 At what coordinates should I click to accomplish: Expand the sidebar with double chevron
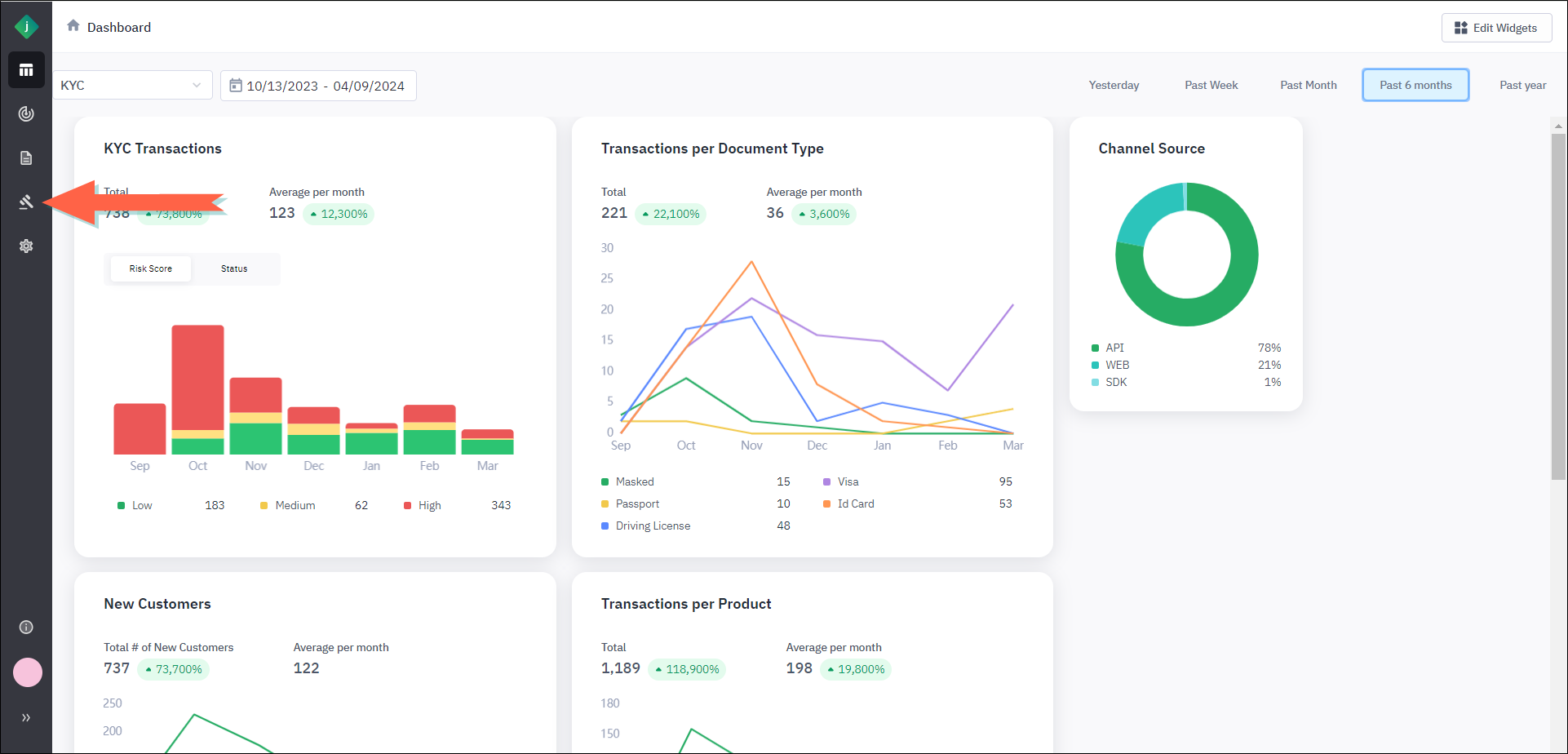[x=26, y=717]
